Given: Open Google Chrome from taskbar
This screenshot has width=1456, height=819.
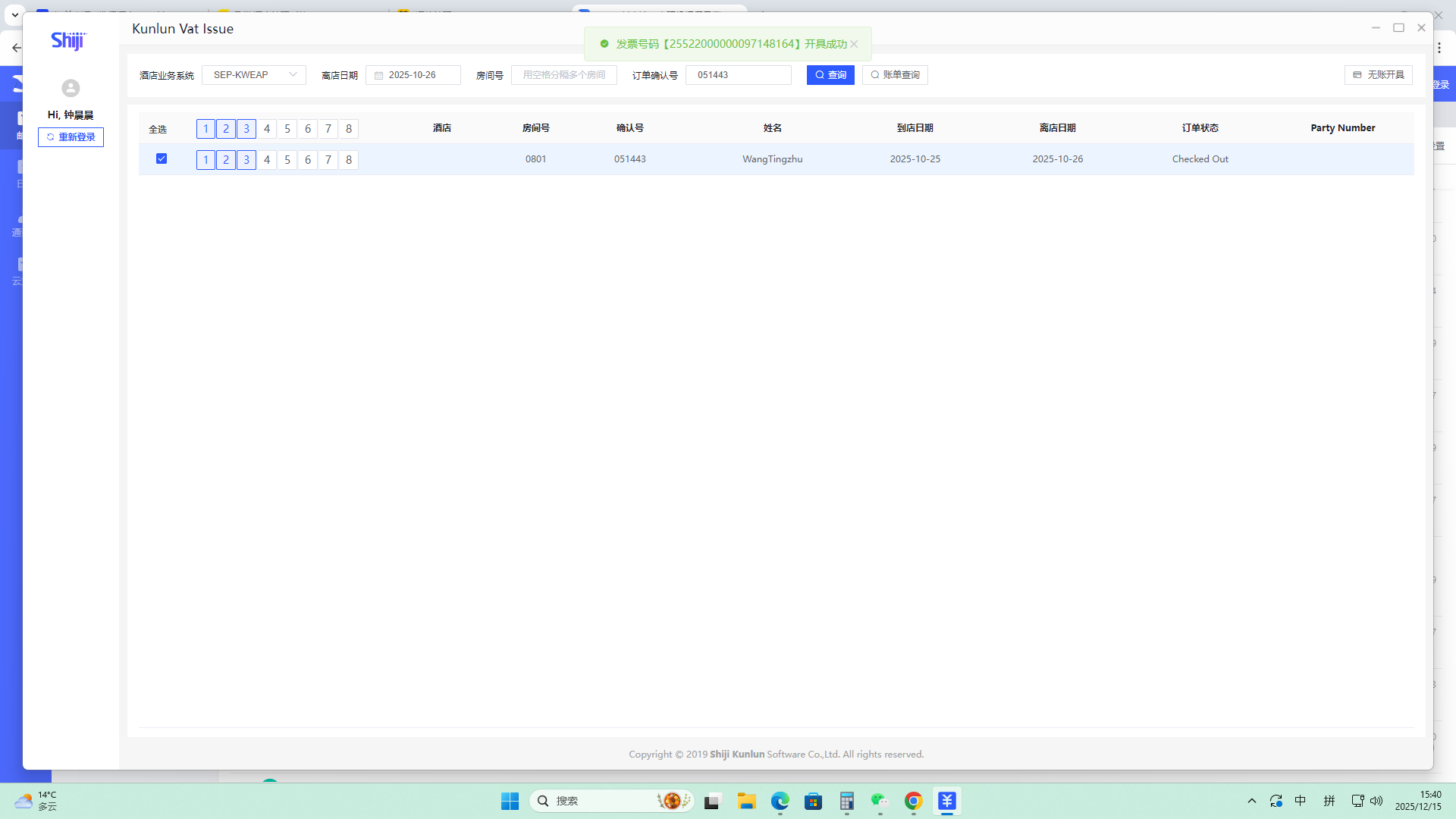Looking at the screenshot, I should 913,801.
